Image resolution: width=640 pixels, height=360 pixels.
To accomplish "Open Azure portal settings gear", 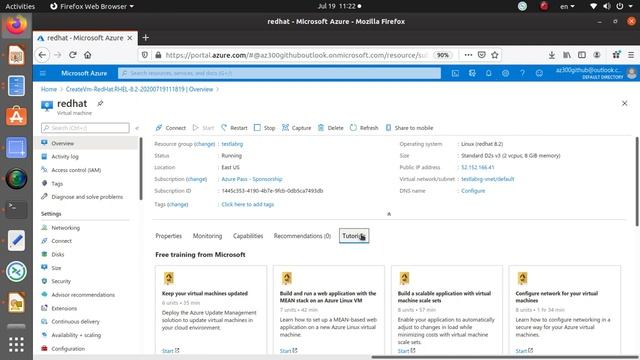I will coord(505,73).
